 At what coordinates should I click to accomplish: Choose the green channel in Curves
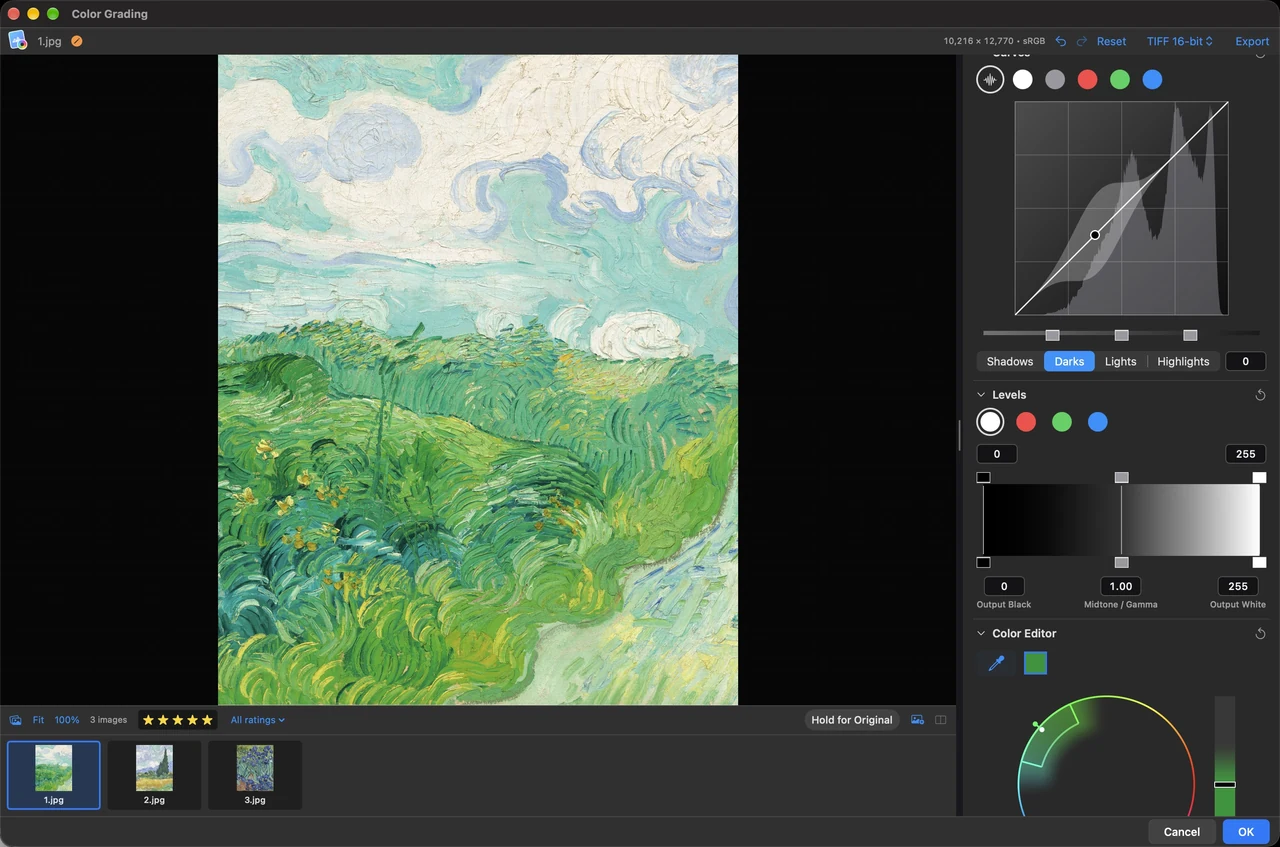coord(1120,80)
